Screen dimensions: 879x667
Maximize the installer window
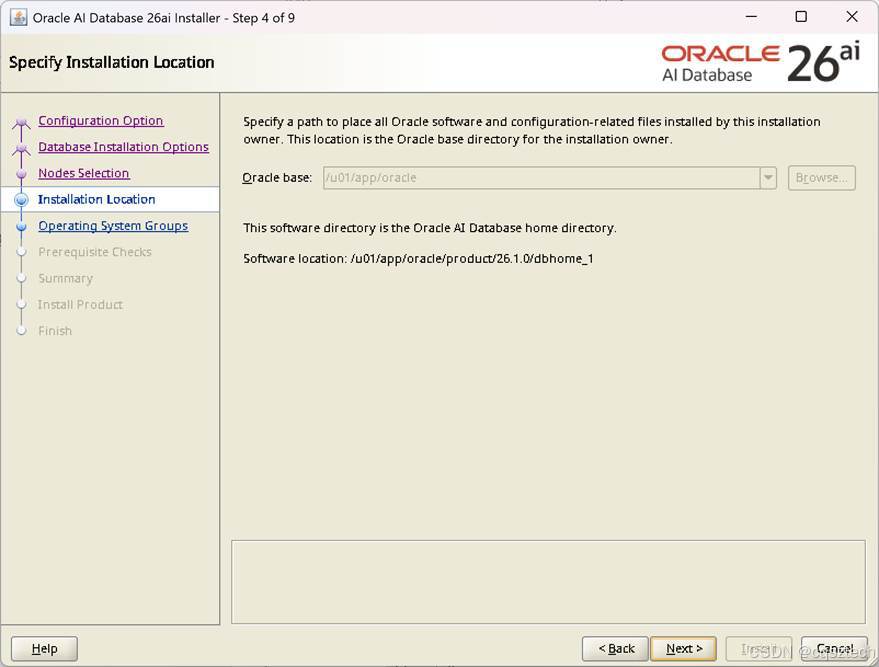pyautogui.click(x=801, y=17)
